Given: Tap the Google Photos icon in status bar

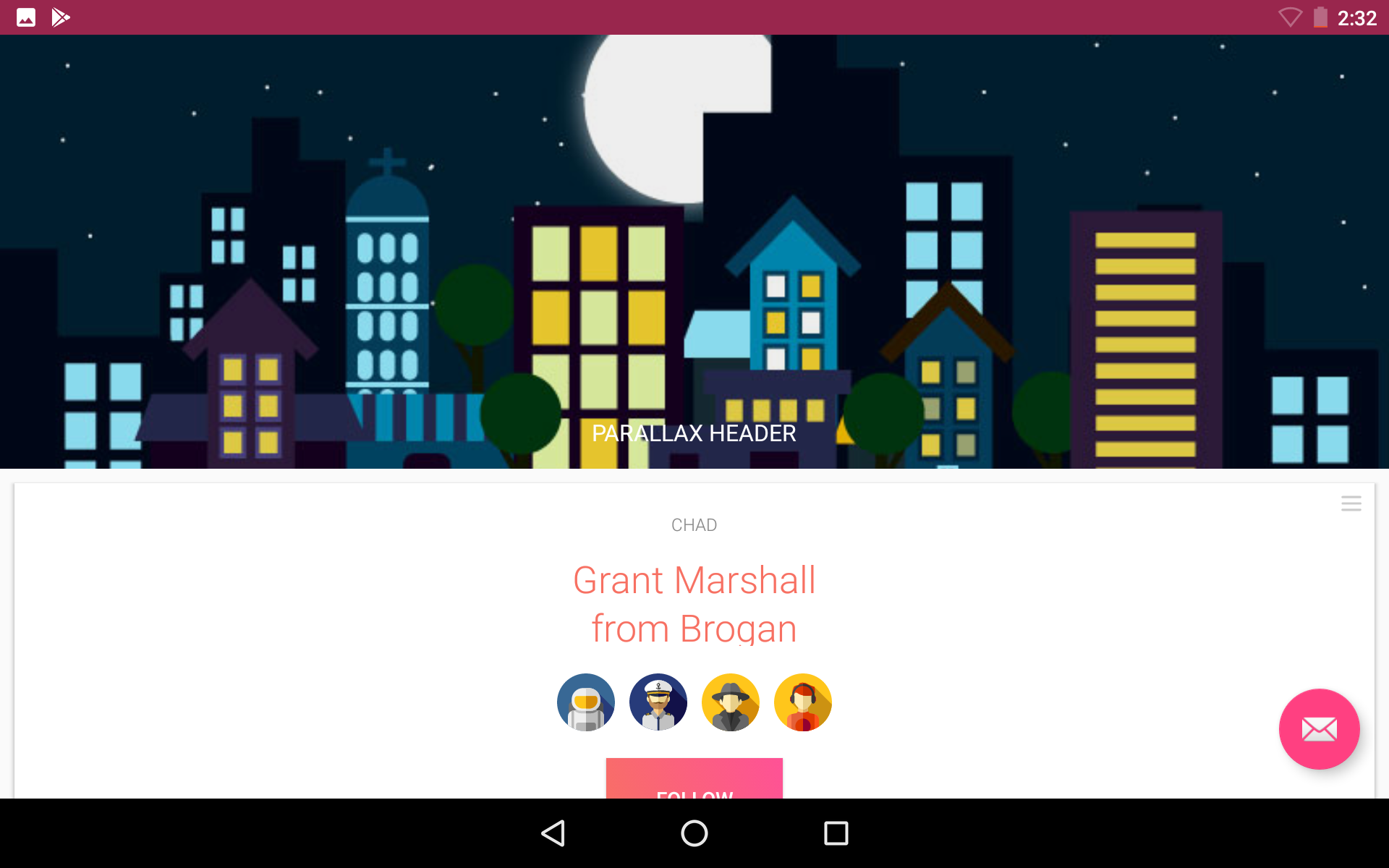Looking at the screenshot, I should point(25,17).
